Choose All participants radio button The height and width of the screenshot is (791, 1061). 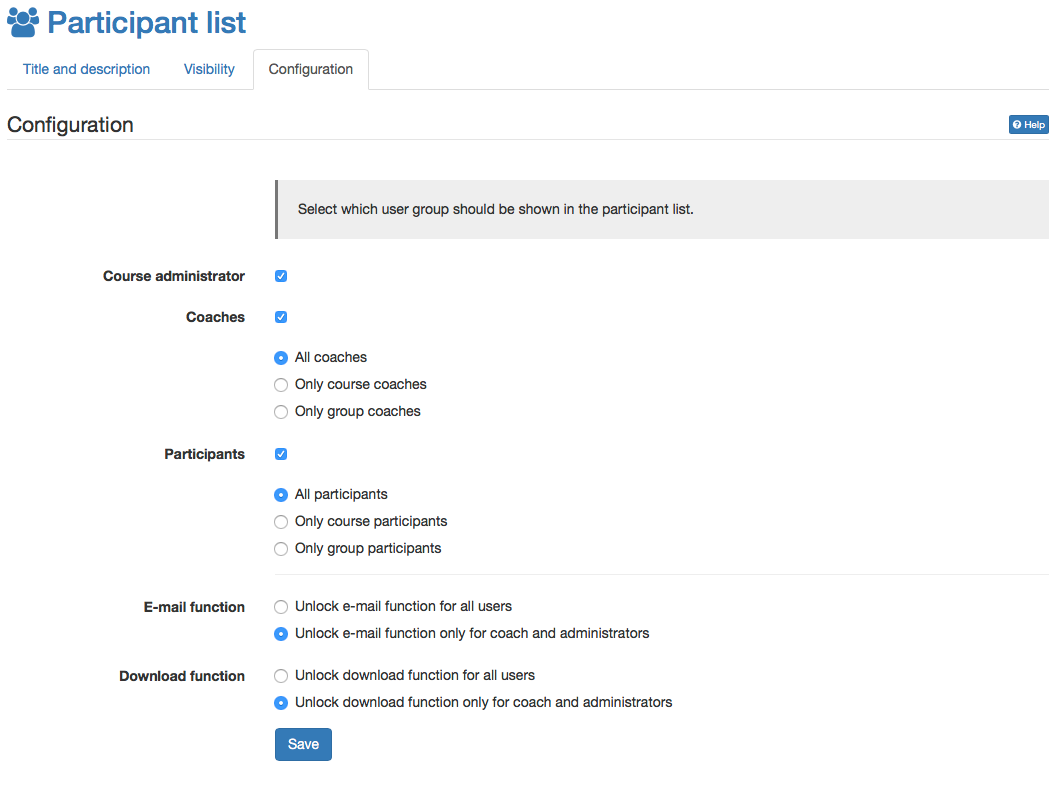point(281,494)
